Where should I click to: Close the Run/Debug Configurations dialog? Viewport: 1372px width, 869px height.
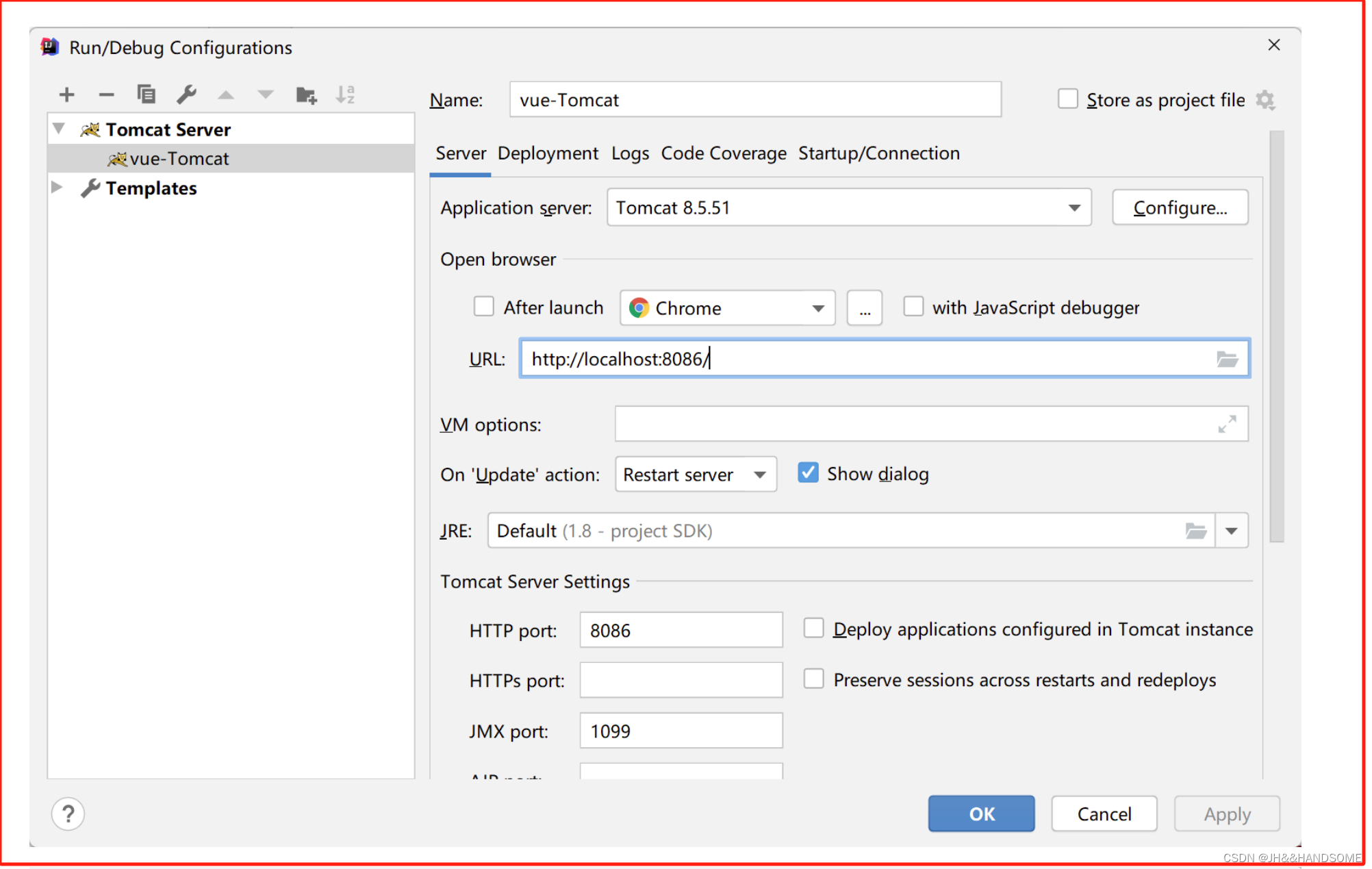1273,45
